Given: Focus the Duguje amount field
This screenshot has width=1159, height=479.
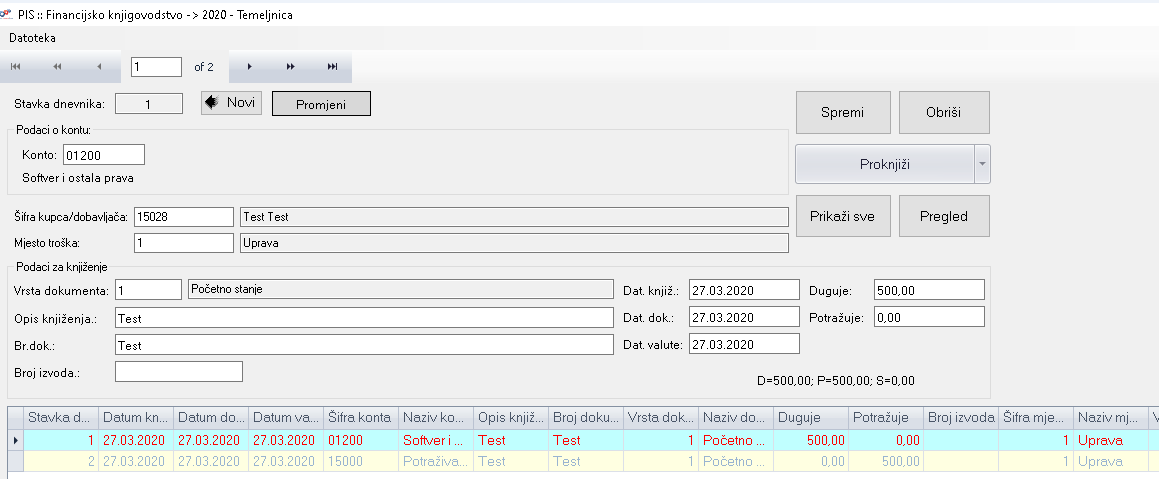Looking at the screenshot, I should [929, 290].
